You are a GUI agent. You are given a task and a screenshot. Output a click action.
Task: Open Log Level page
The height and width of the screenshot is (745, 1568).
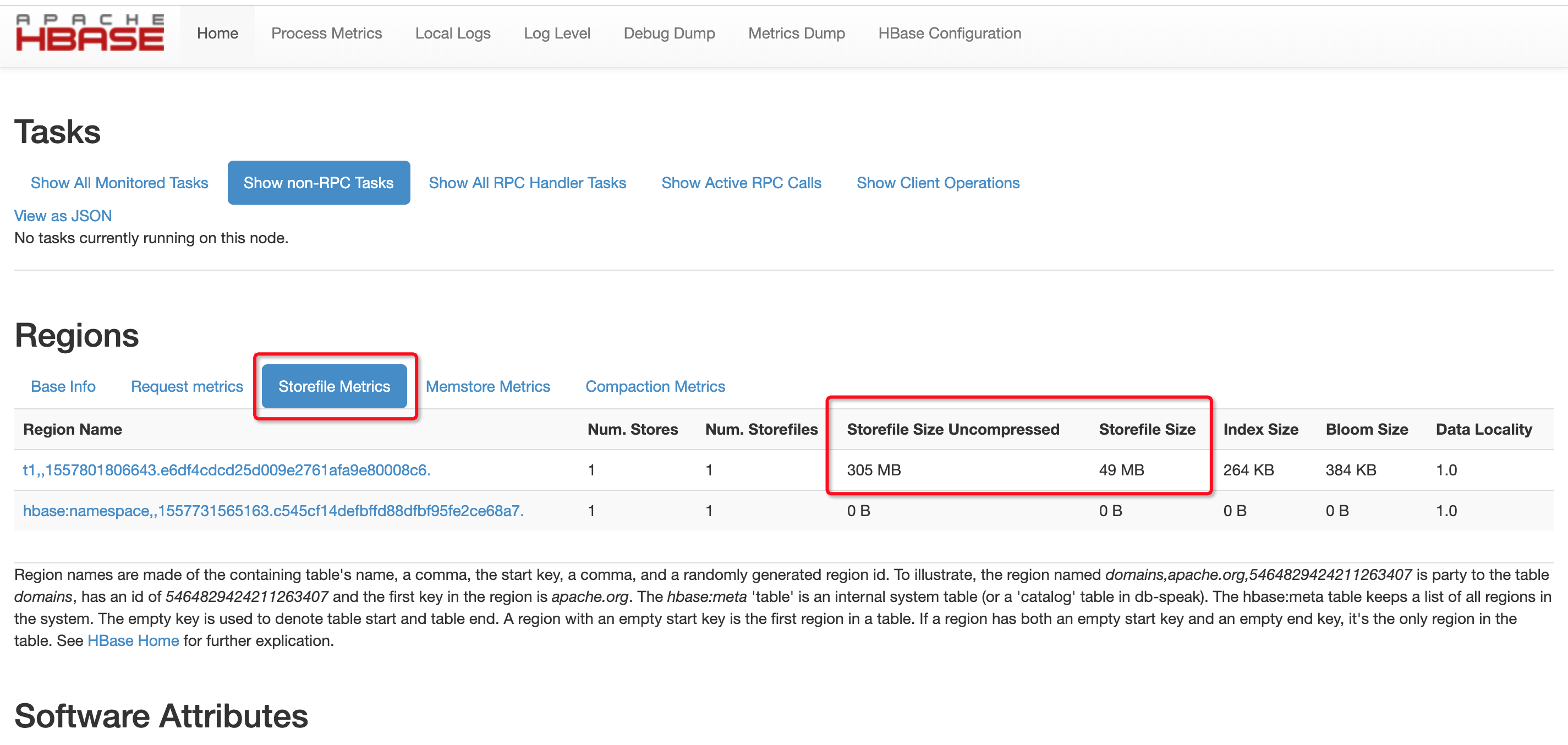tap(556, 33)
